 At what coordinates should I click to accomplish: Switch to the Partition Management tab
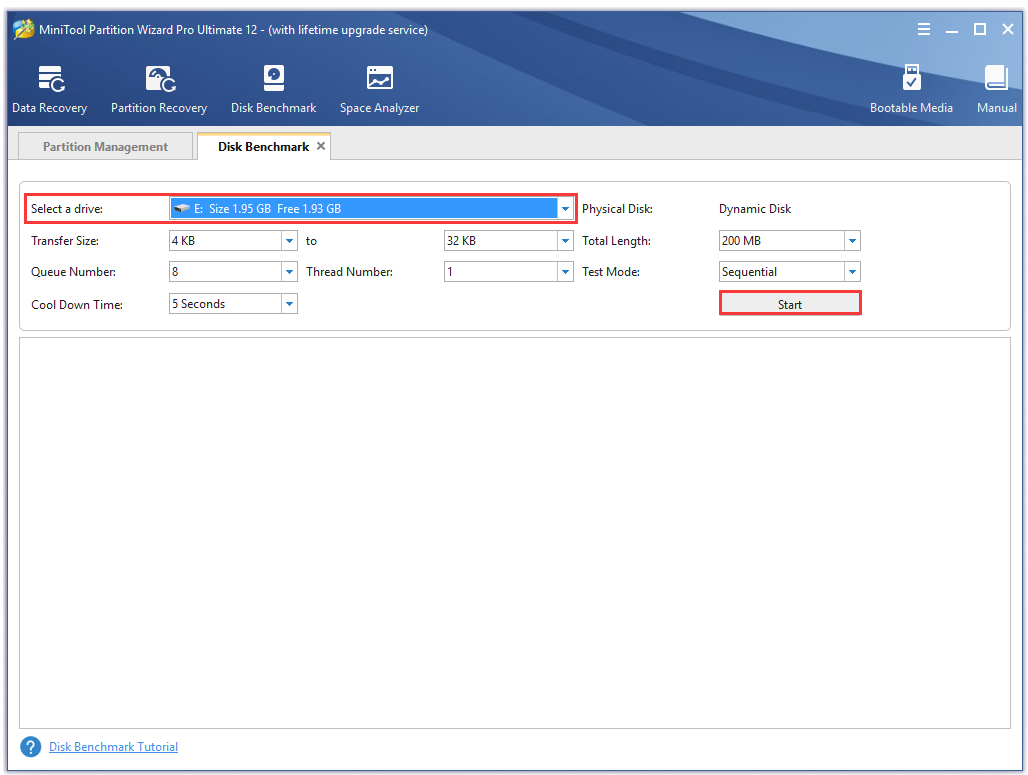tap(104, 146)
